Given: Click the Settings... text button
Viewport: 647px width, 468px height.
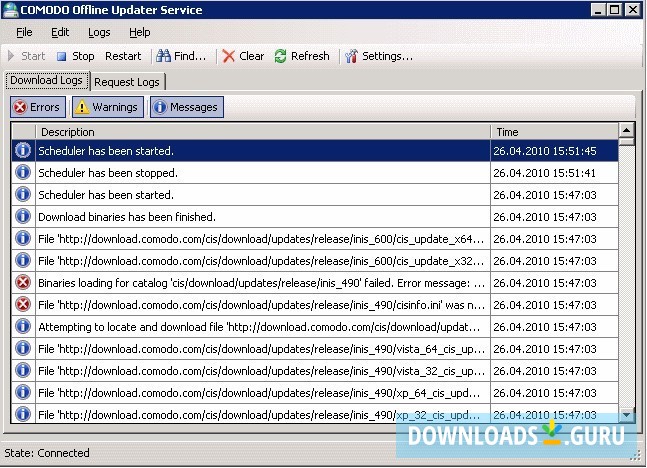Looking at the screenshot, I should click(x=387, y=56).
